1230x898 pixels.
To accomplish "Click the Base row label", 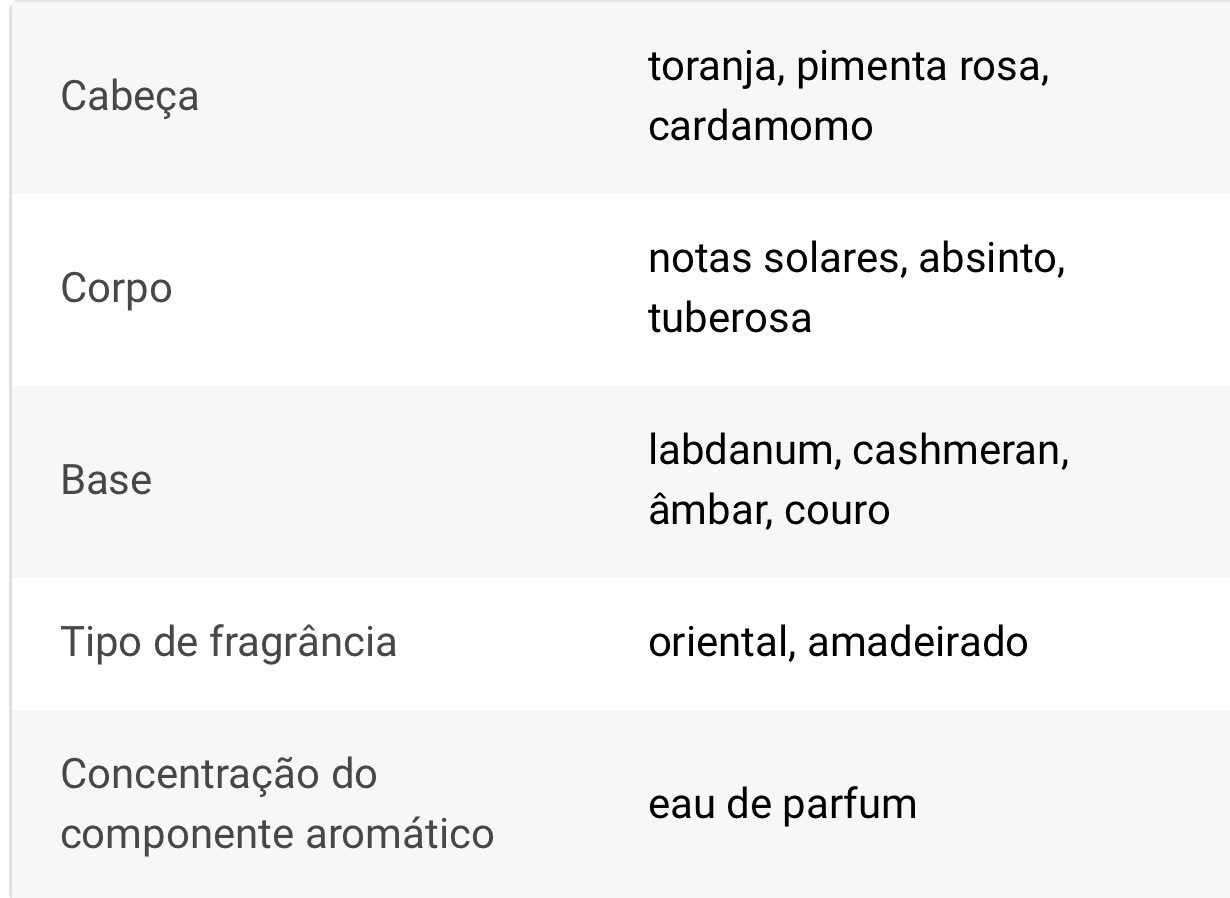I will 106,481.
